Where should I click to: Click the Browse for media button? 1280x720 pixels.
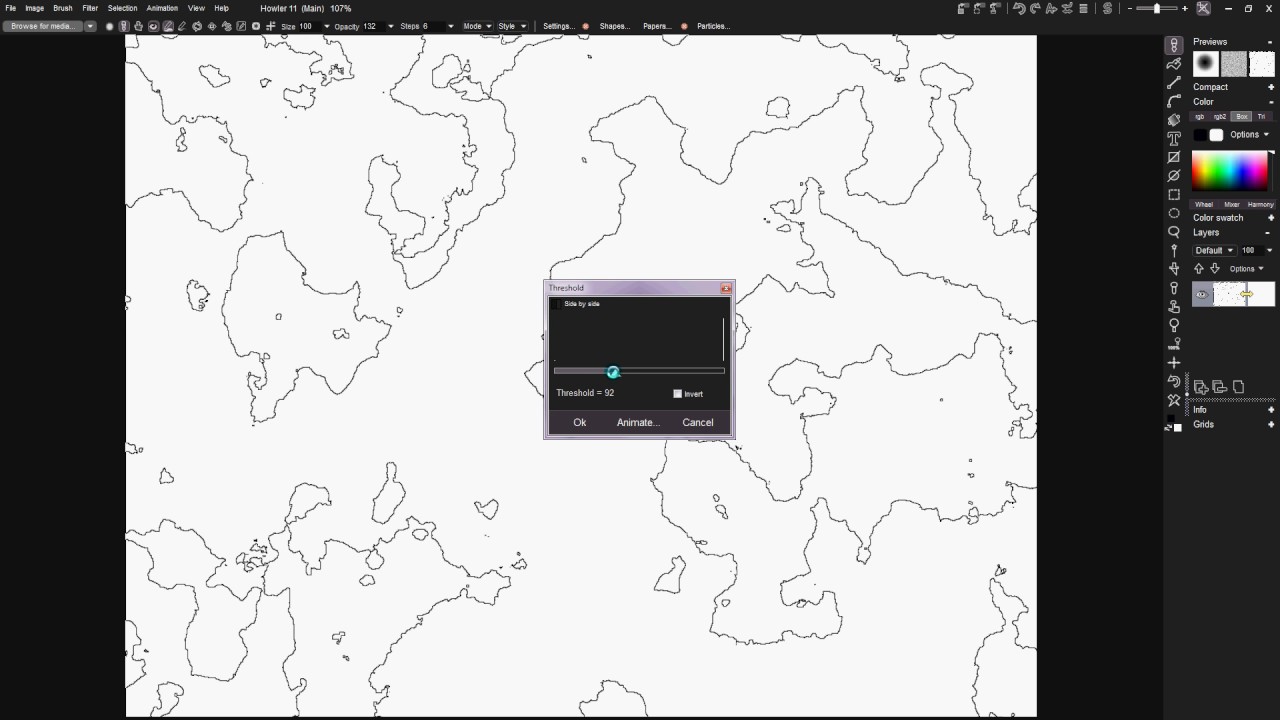43,26
